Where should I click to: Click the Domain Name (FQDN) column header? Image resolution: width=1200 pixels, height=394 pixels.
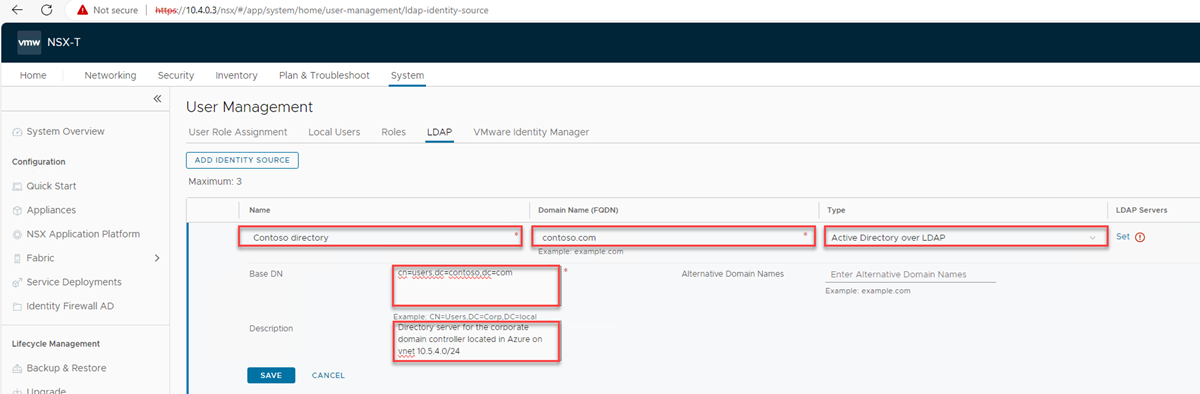[577, 210]
